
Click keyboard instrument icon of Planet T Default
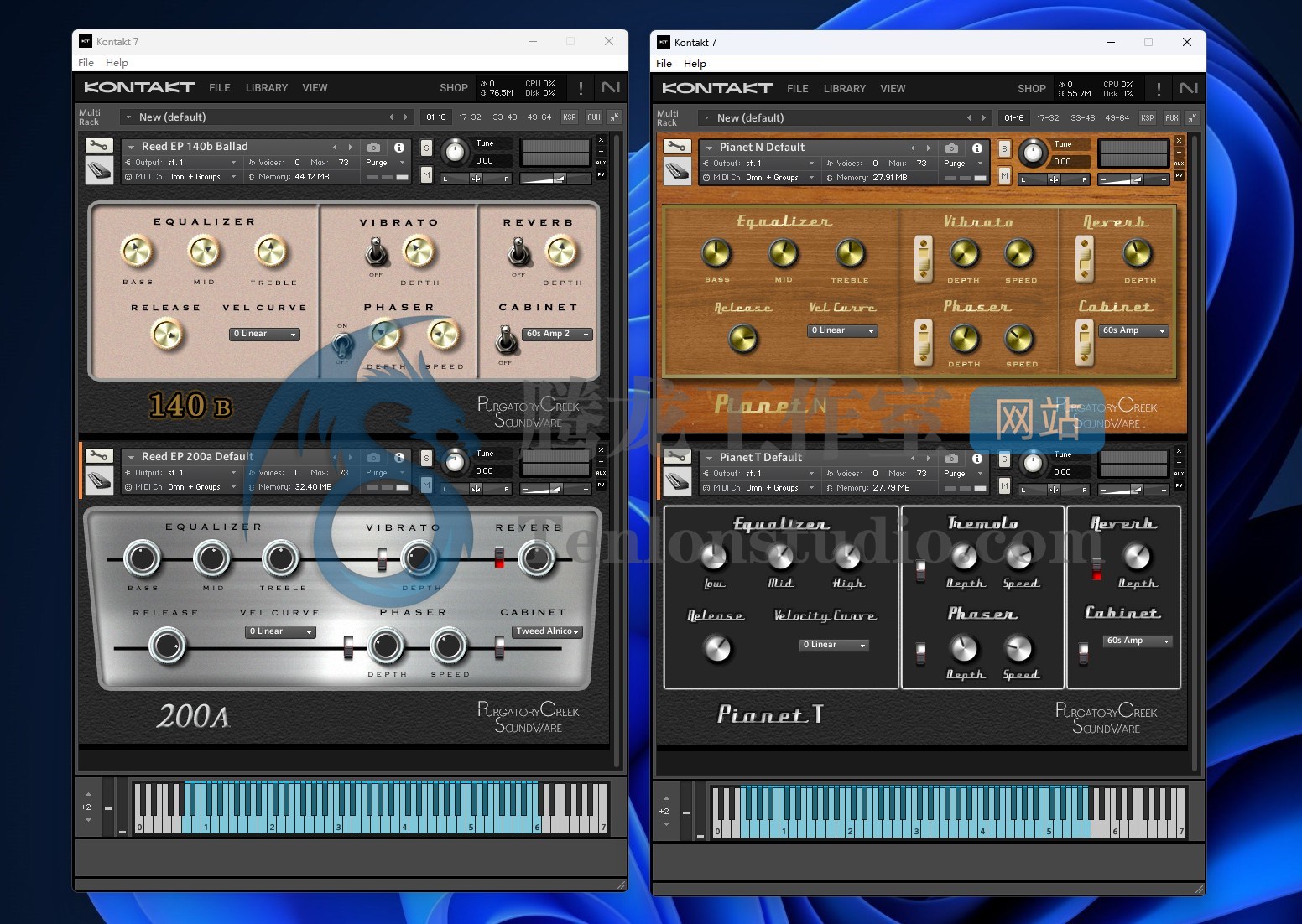pyautogui.click(x=677, y=481)
